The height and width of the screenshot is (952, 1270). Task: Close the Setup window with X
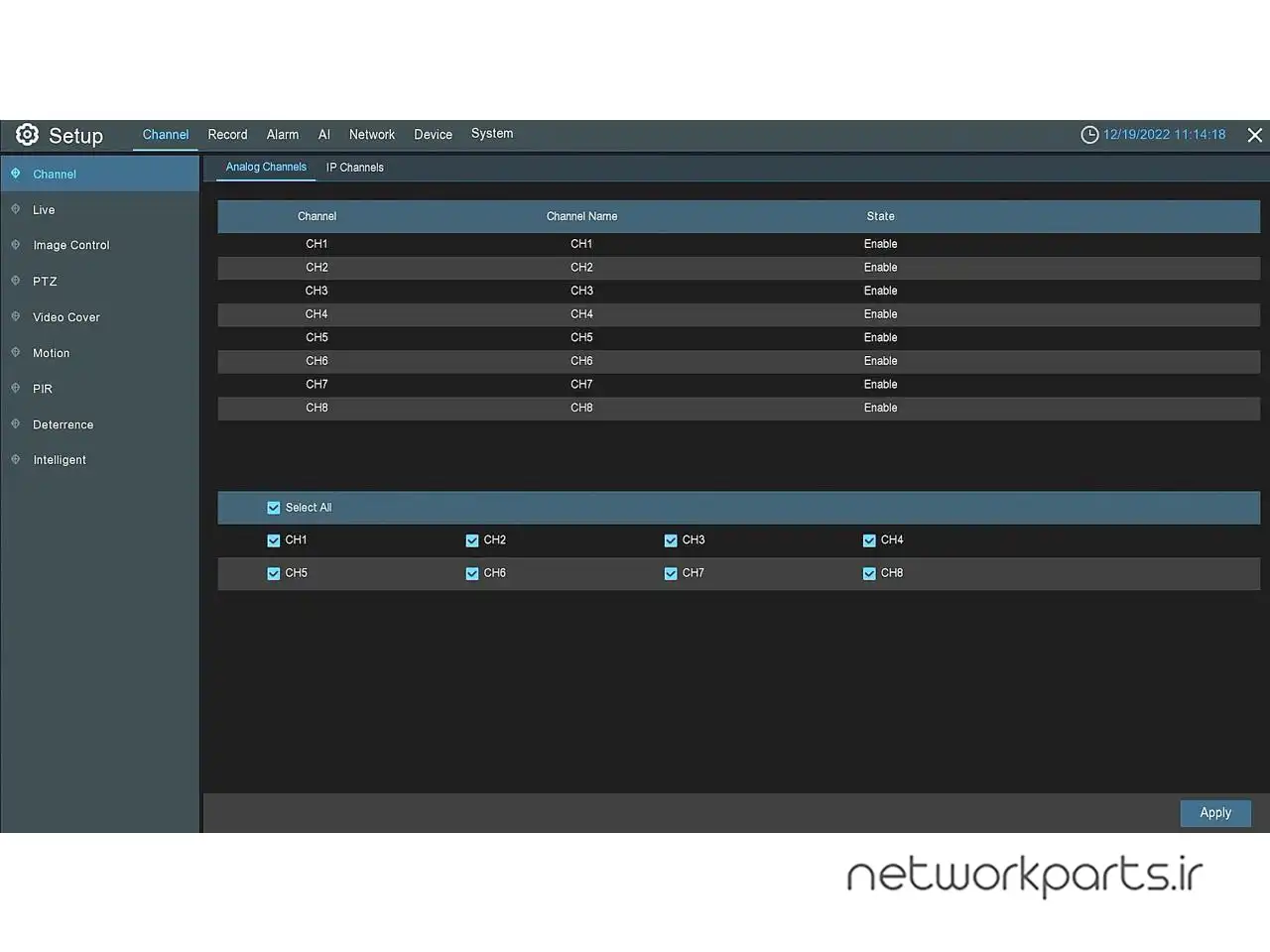point(1254,135)
